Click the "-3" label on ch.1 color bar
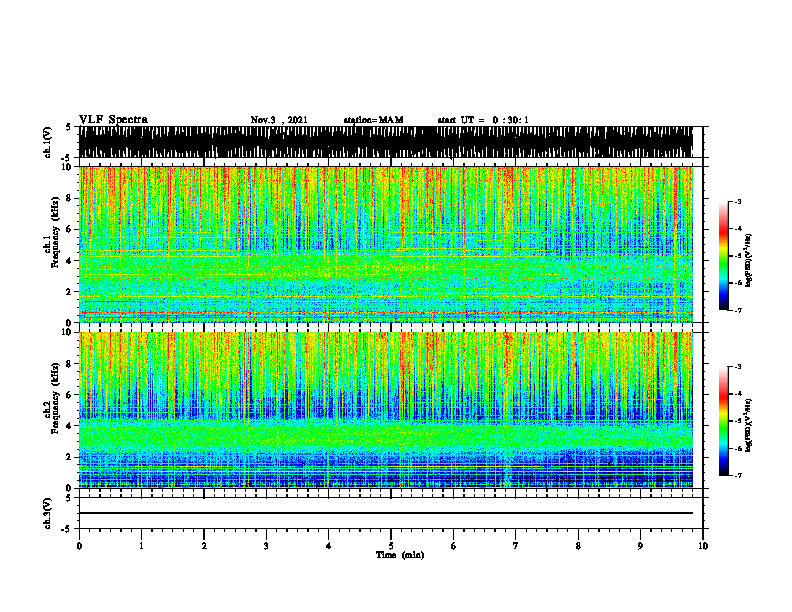This screenshot has height=612, width=792. [x=738, y=201]
